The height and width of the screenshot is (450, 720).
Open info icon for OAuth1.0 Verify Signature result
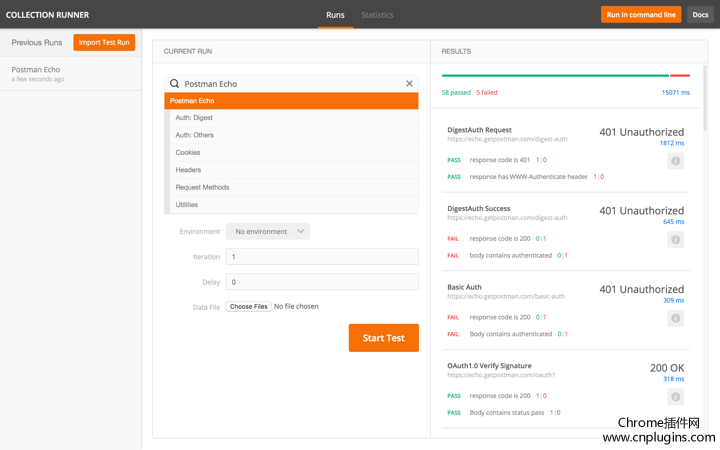coord(675,397)
